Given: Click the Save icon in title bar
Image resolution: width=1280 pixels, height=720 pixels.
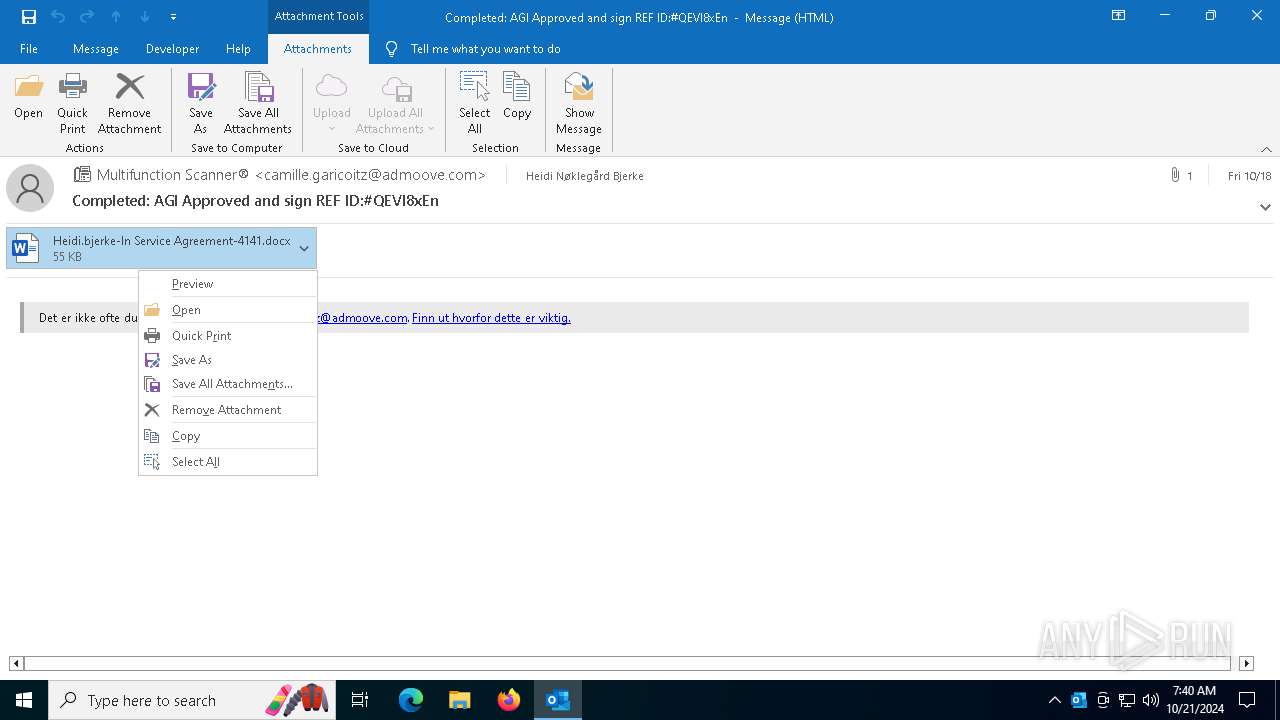Looking at the screenshot, I should tap(29, 17).
